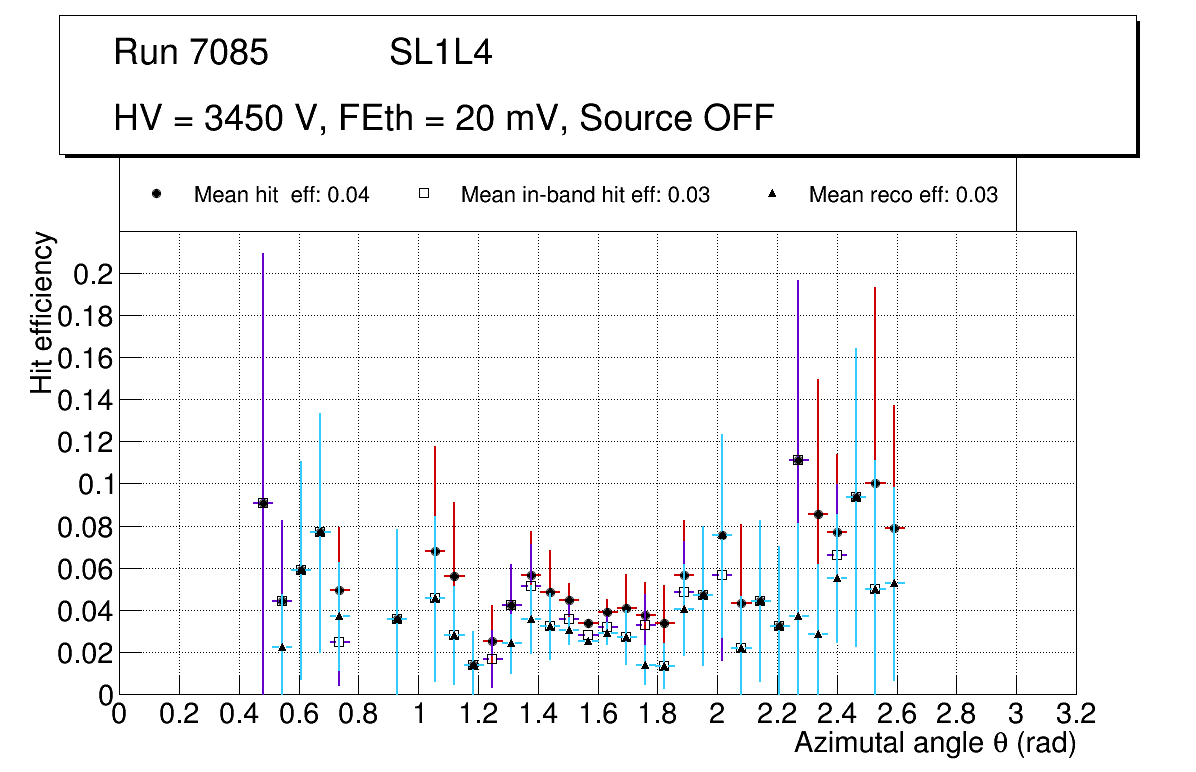Image resolution: width=1196 pixels, height=772 pixels.
Task: Click the 3.2 tick label on the x-axis
Action: pos(1076,714)
